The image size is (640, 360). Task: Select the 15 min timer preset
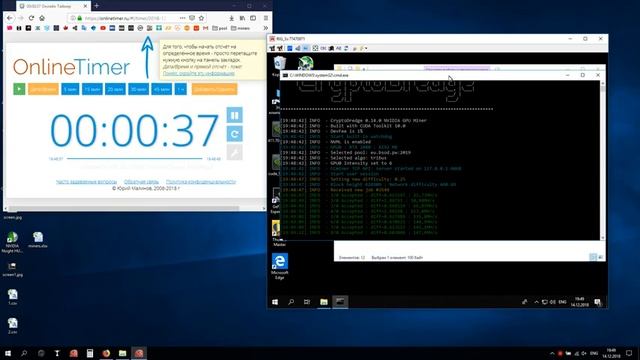[92, 89]
